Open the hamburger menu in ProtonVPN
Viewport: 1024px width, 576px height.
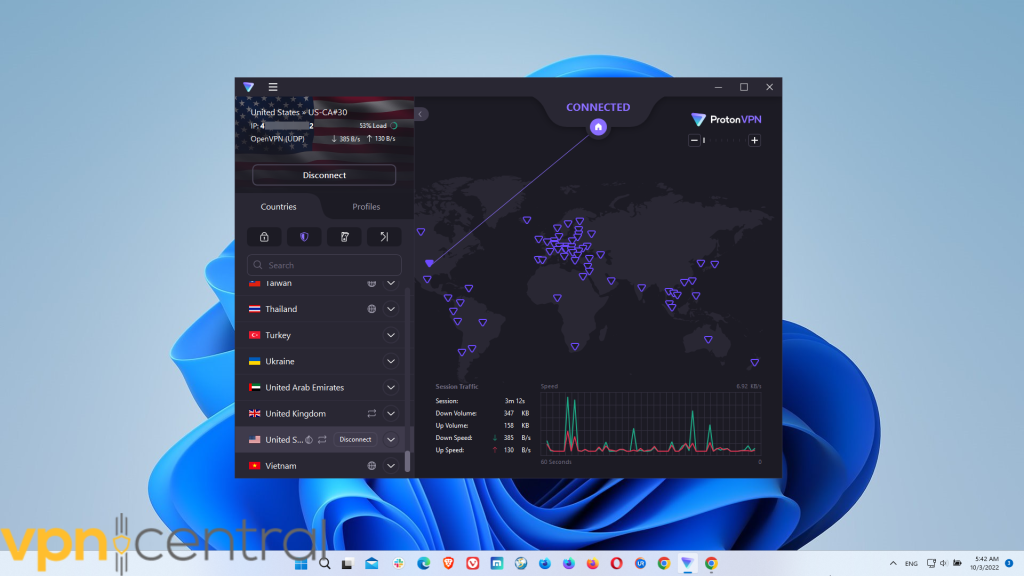[272, 87]
